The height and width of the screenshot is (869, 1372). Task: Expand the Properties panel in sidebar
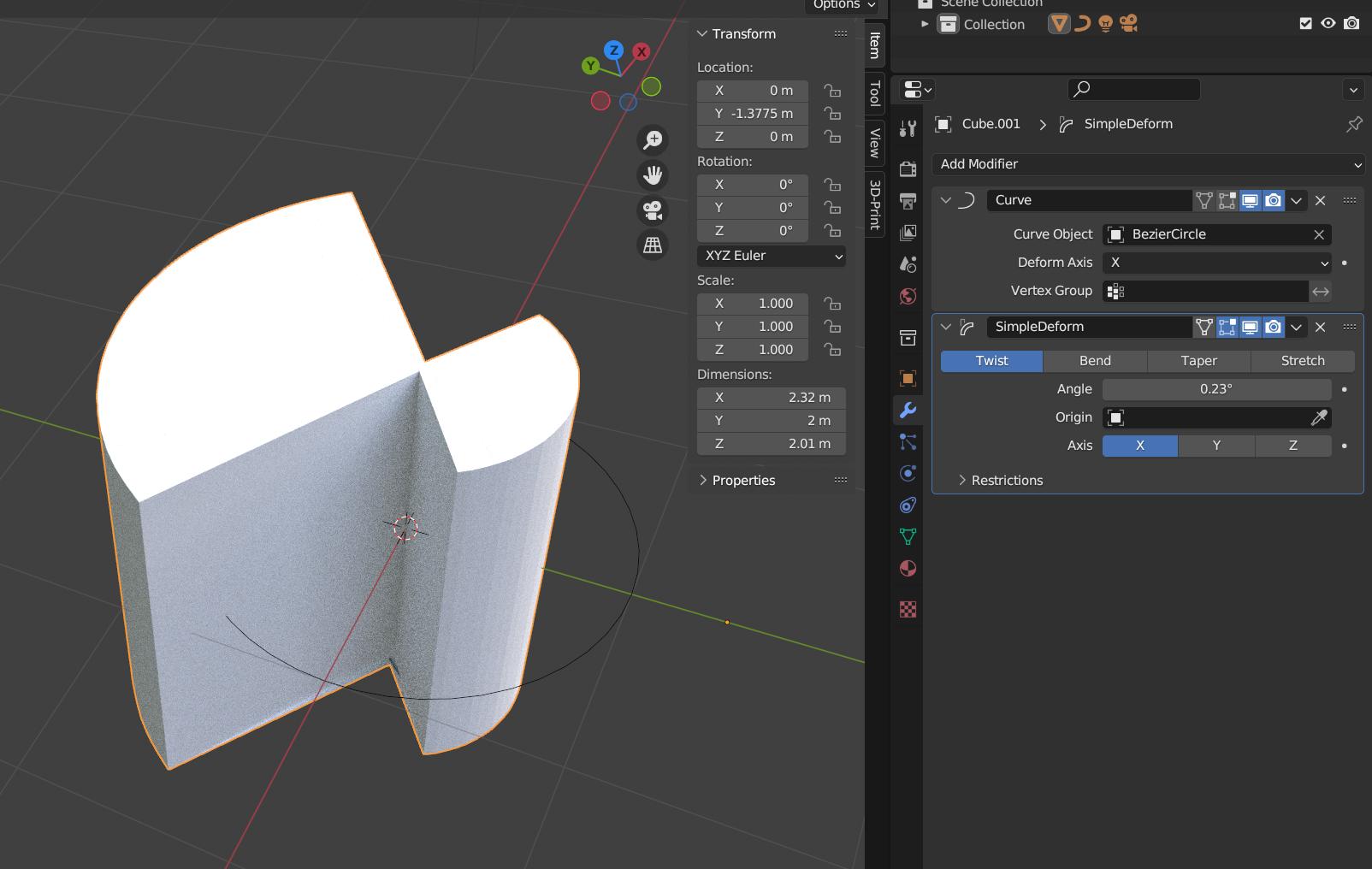[x=702, y=481]
